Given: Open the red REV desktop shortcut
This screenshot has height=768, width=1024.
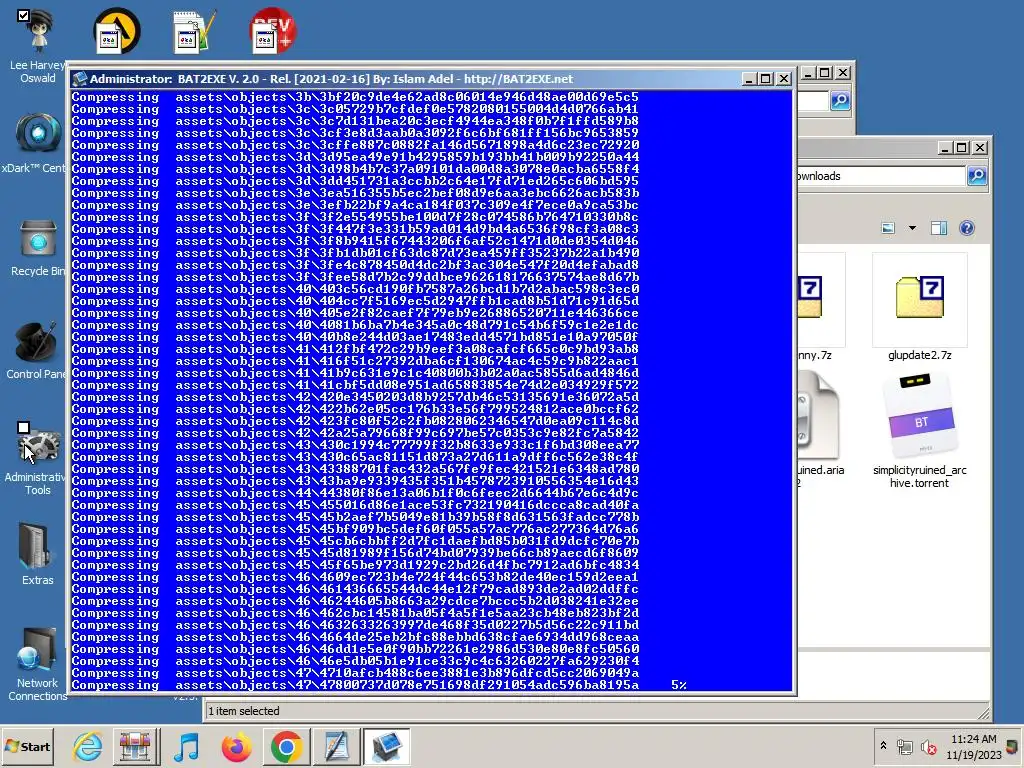Looking at the screenshot, I should [x=272, y=31].
